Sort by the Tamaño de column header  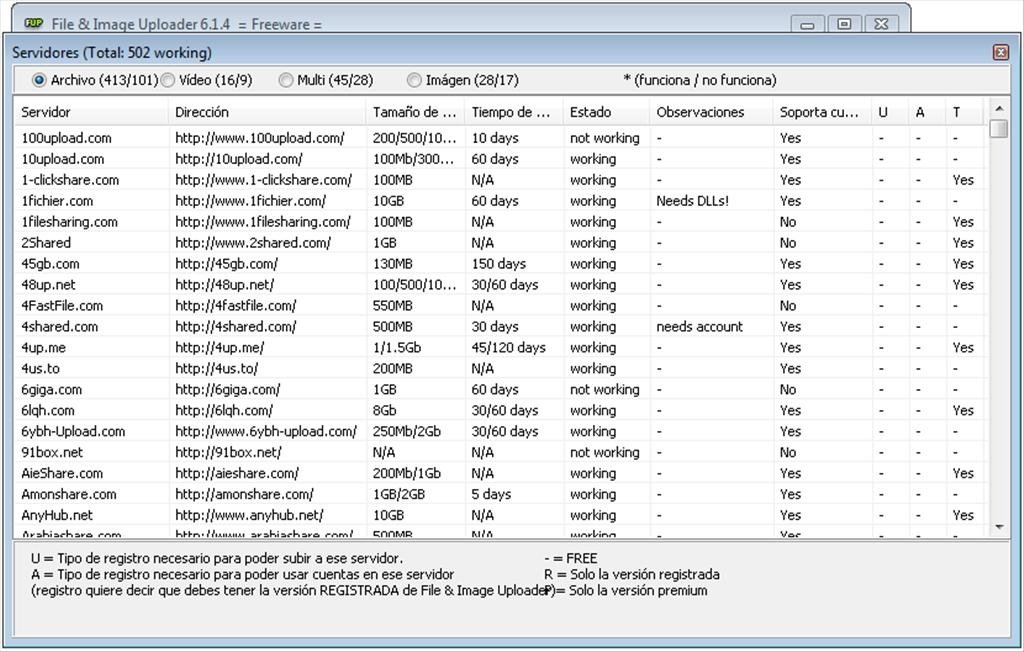(415, 112)
